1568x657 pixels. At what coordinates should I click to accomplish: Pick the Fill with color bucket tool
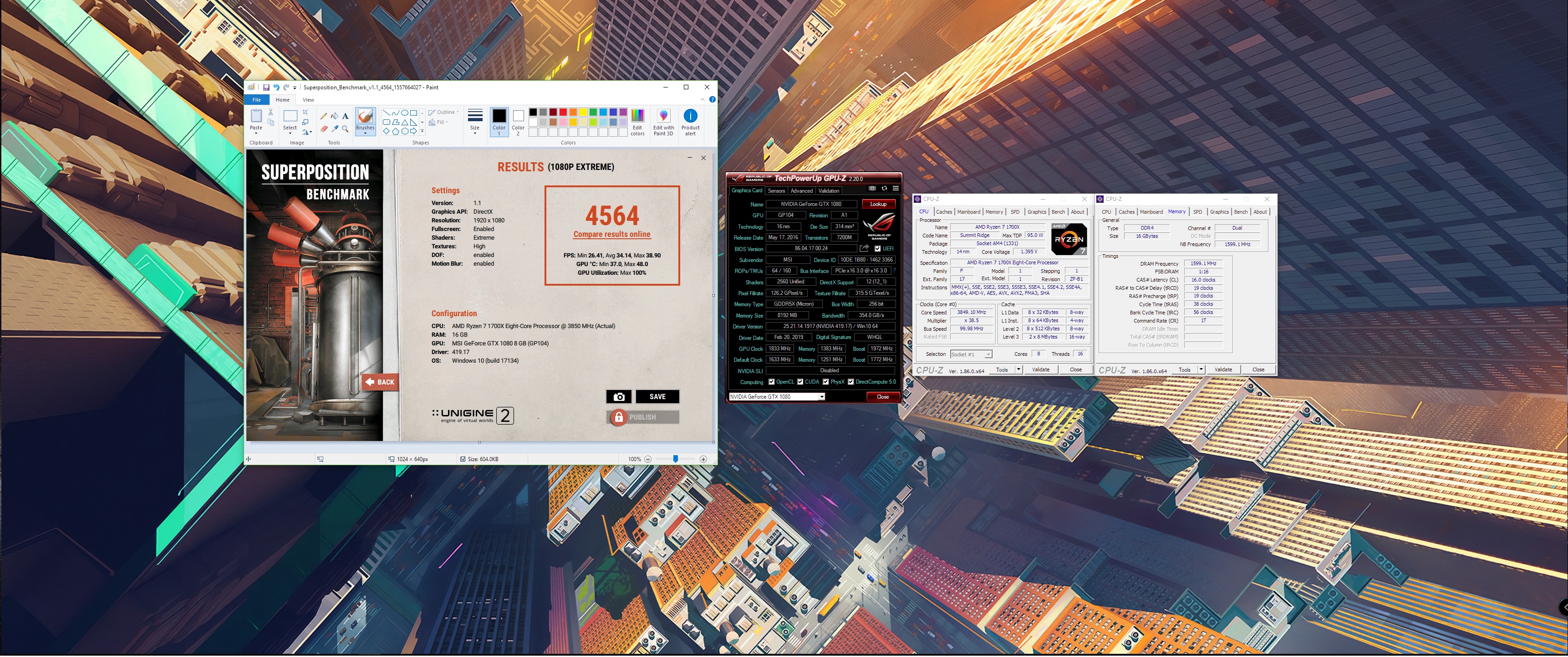(335, 116)
